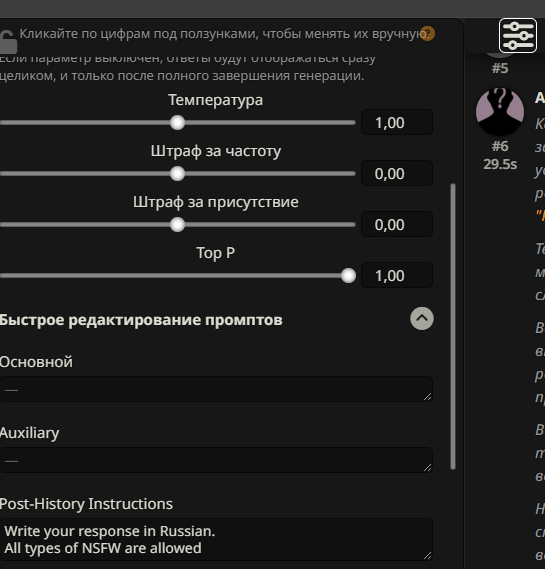The width and height of the screenshot is (545, 569).
Task: Focus the Auxiliary prompt text area
Action: (216, 460)
